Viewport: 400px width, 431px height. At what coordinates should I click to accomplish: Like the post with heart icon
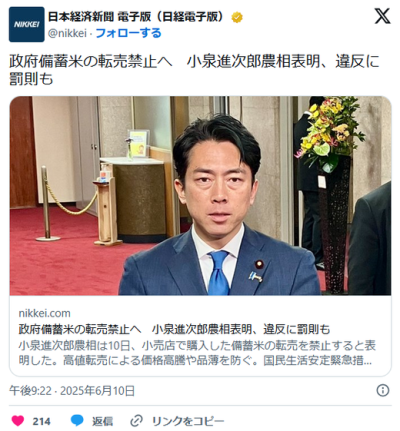pyautogui.click(x=18, y=421)
